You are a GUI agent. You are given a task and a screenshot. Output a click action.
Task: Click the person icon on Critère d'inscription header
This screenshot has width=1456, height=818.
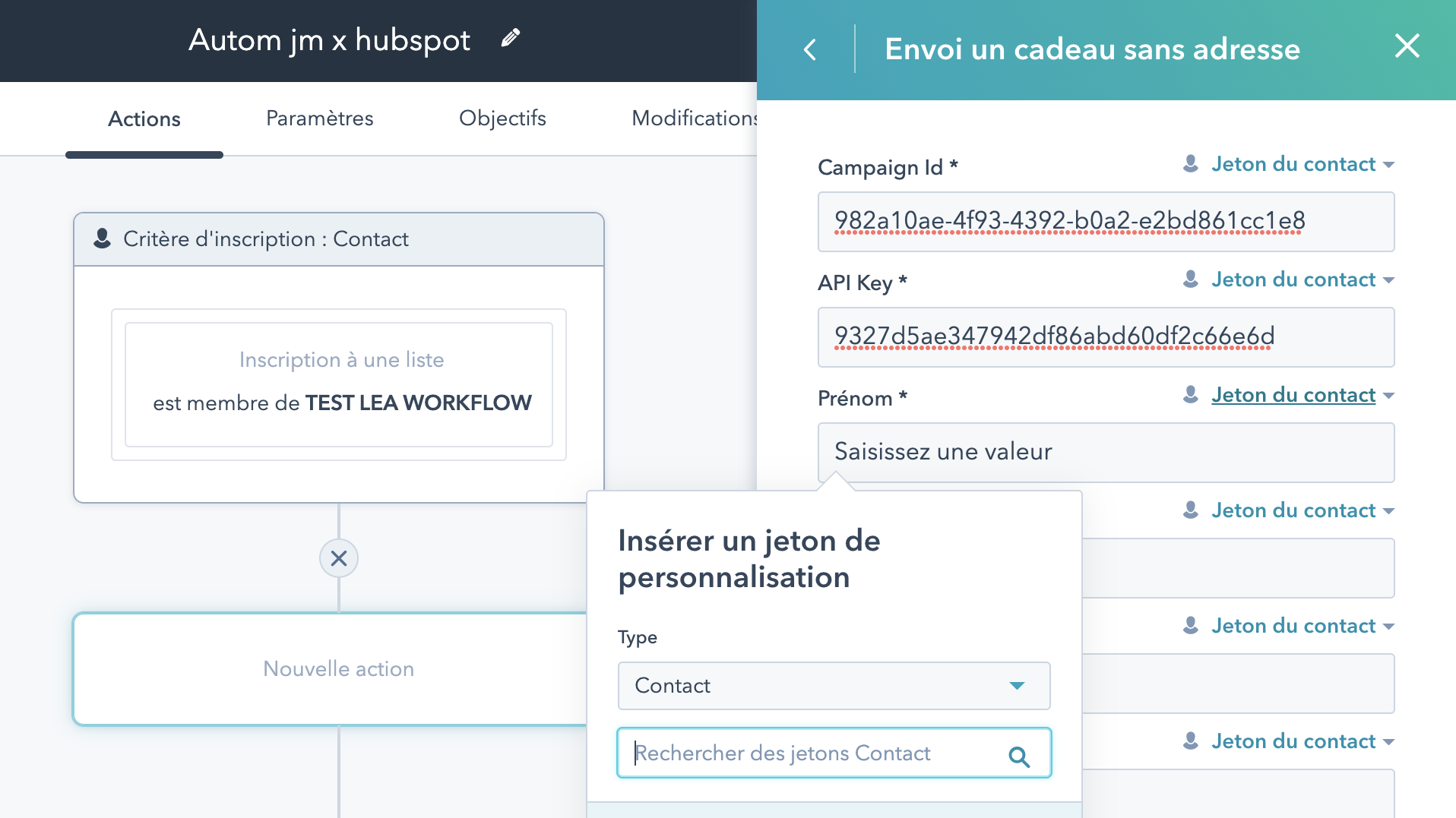(x=101, y=238)
